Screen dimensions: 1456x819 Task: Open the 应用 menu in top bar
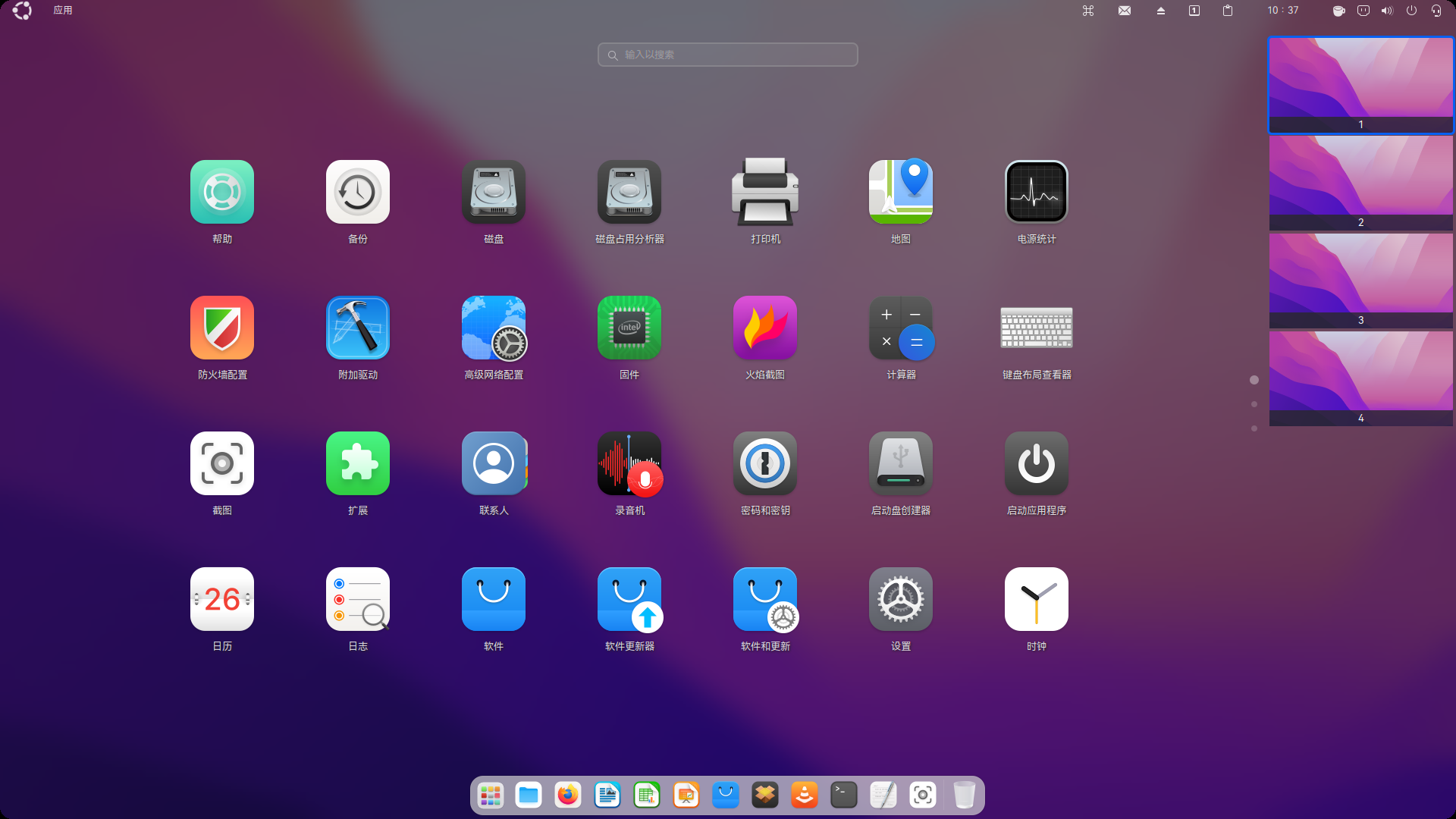(63, 11)
